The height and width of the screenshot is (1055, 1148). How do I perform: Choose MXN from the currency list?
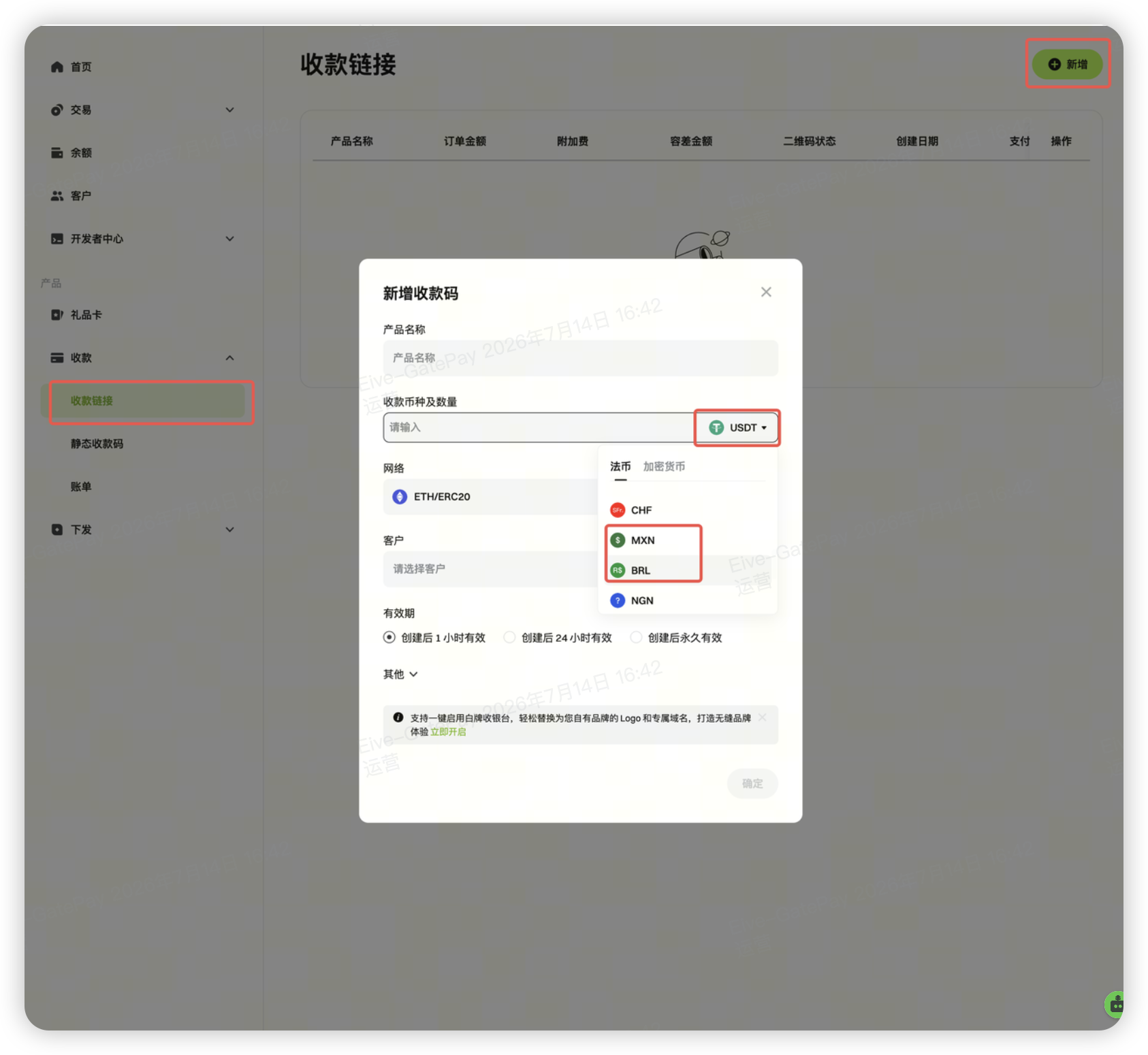[x=688, y=540]
